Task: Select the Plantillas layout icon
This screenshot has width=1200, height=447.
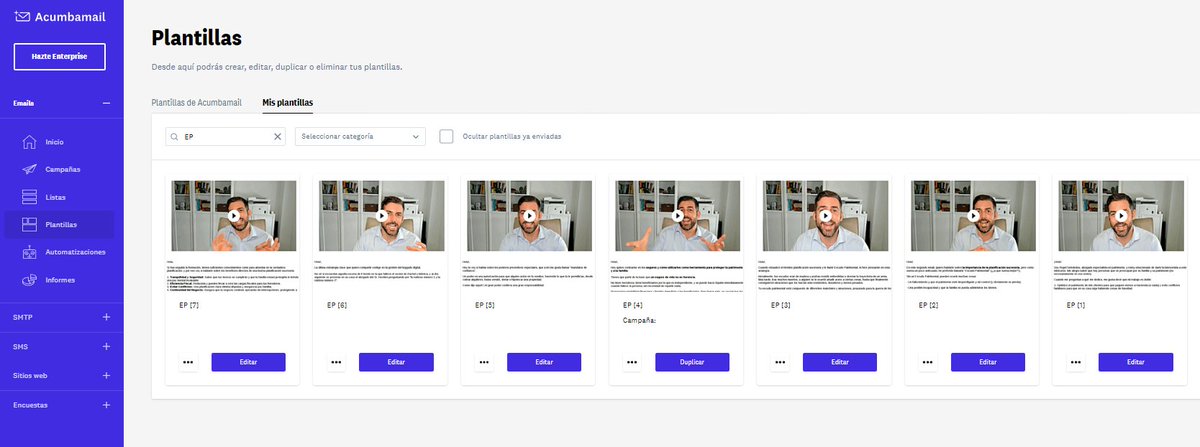Action: (x=29, y=224)
